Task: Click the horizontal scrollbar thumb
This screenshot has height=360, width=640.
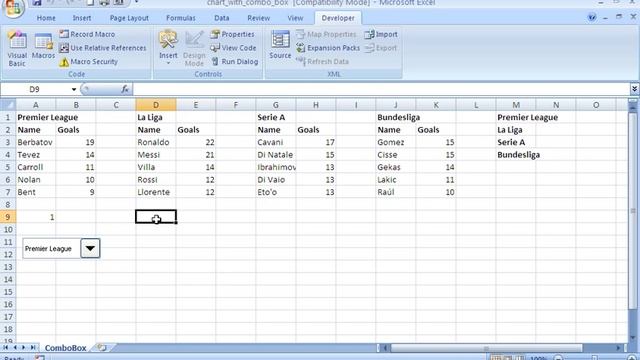Action: coord(486,348)
